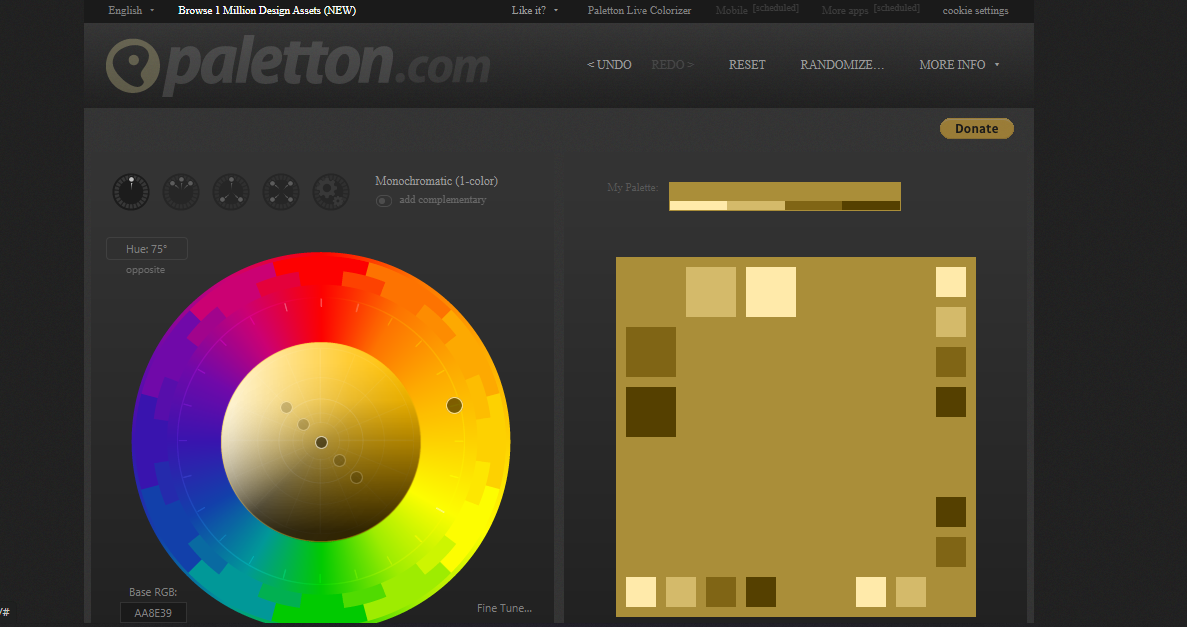Select the Triad 3-color scheme icon
Screen dimensions: 1187x627
click(x=231, y=192)
